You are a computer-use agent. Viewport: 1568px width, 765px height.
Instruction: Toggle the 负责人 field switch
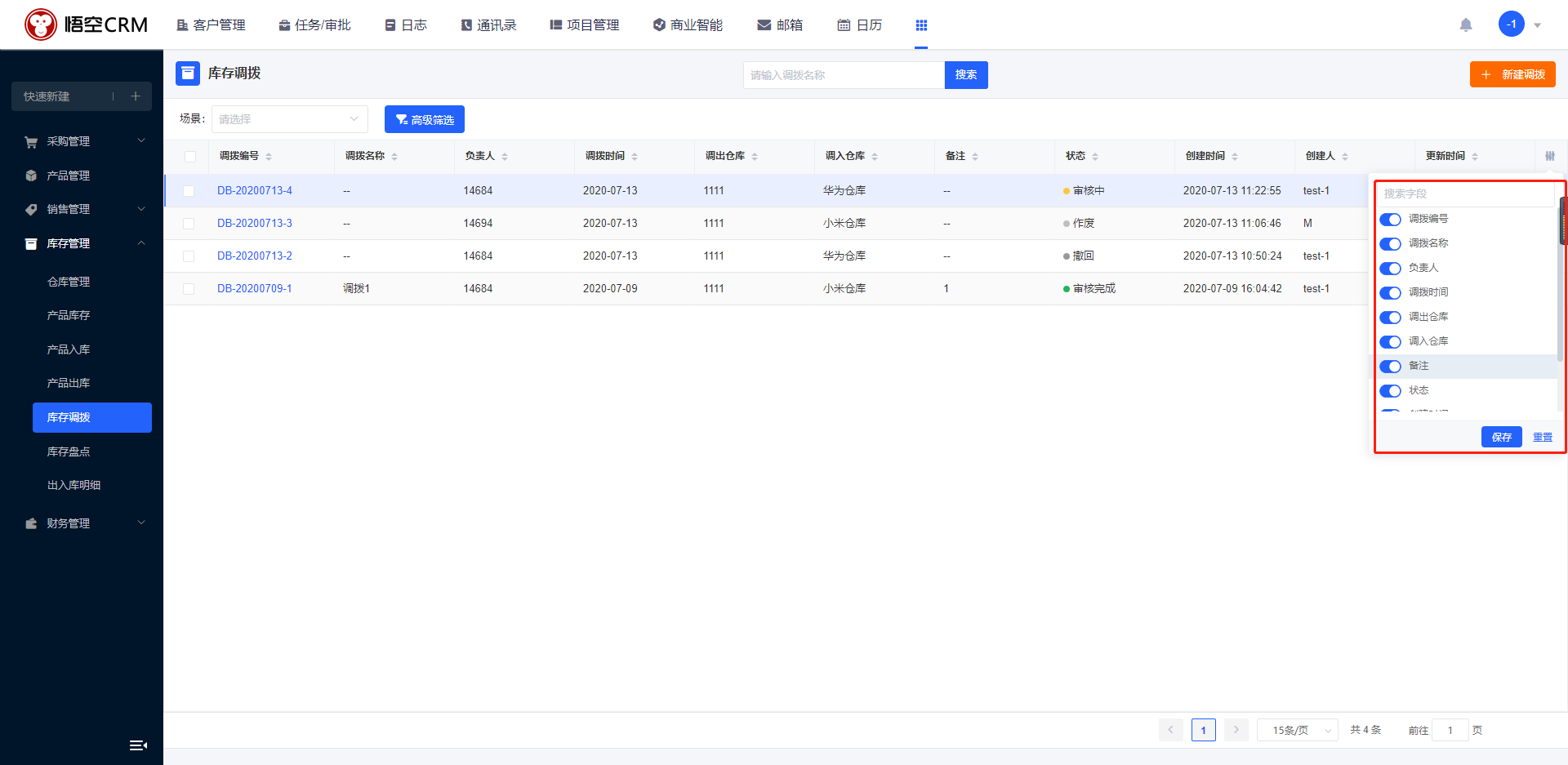click(x=1390, y=268)
